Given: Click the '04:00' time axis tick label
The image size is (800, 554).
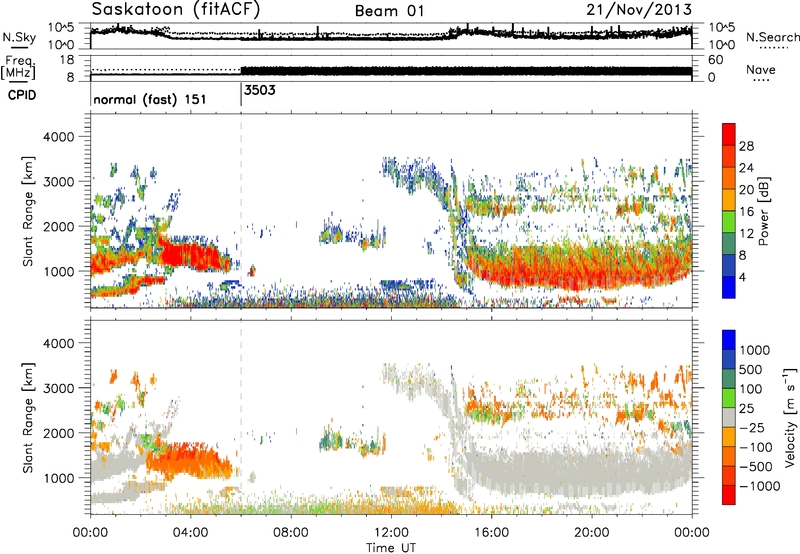Looking at the screenshot, I should (190, 533).
